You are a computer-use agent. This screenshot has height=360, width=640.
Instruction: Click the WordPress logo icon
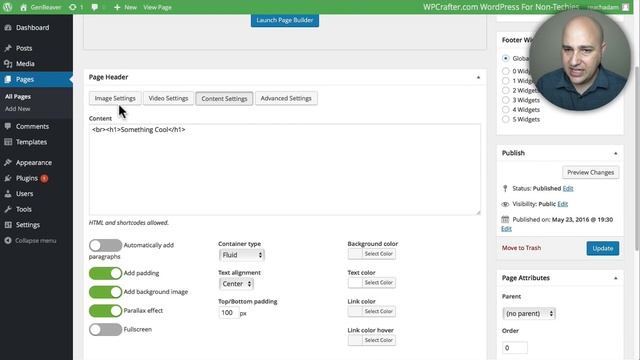[x=7, y=7]
